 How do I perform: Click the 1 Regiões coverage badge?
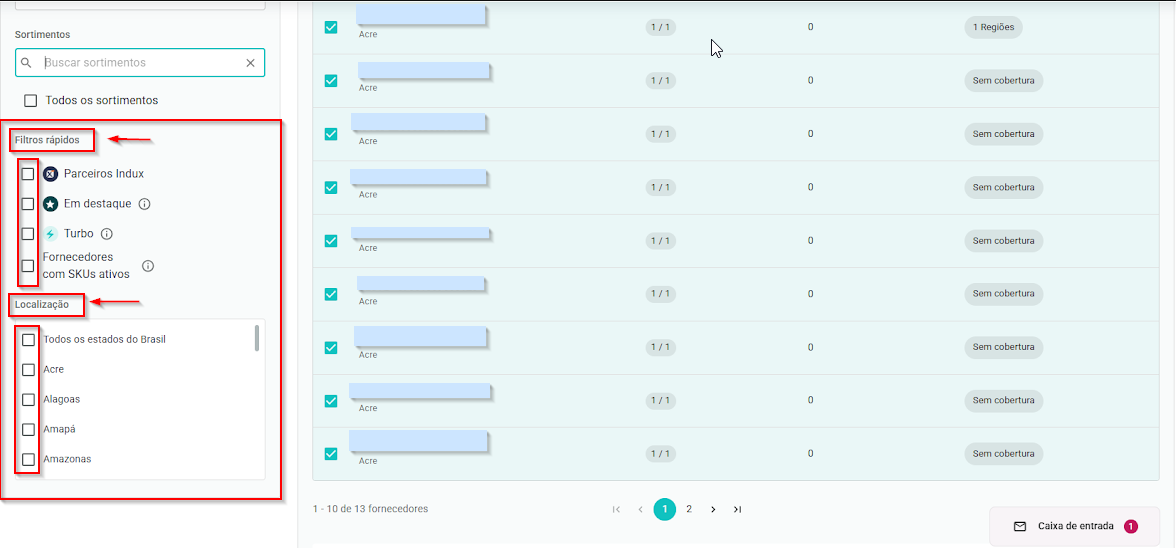point(993,27)
